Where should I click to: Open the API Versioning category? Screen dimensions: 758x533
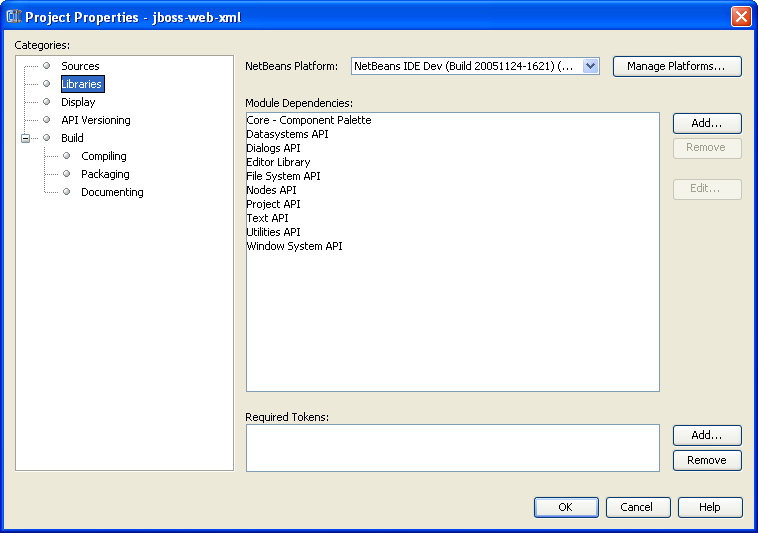pos(95,120)
